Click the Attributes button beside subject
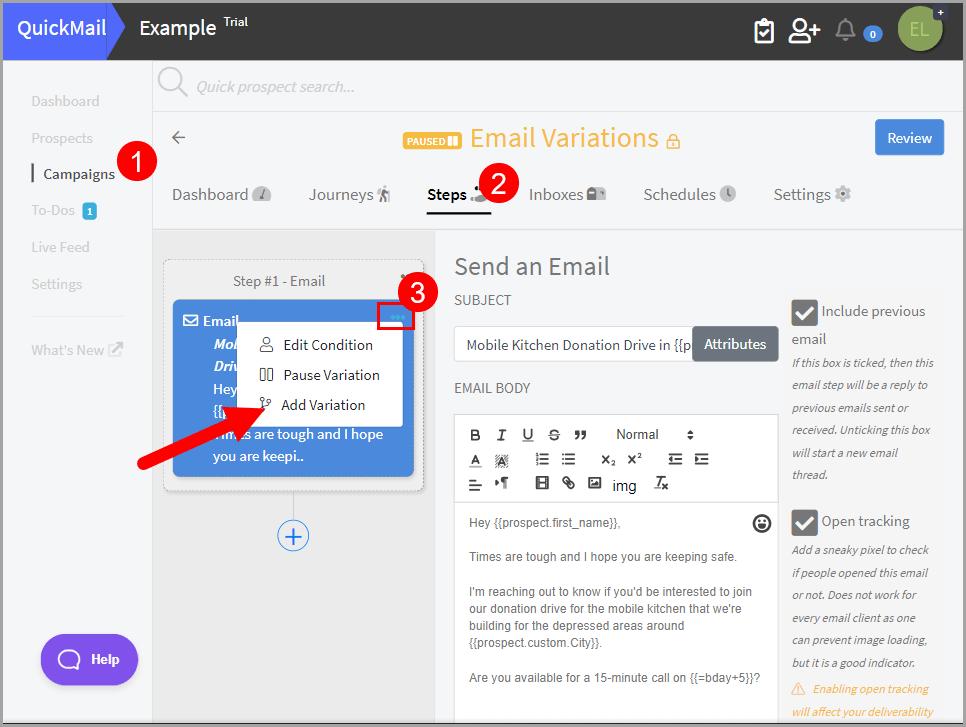 coord(735,344)
